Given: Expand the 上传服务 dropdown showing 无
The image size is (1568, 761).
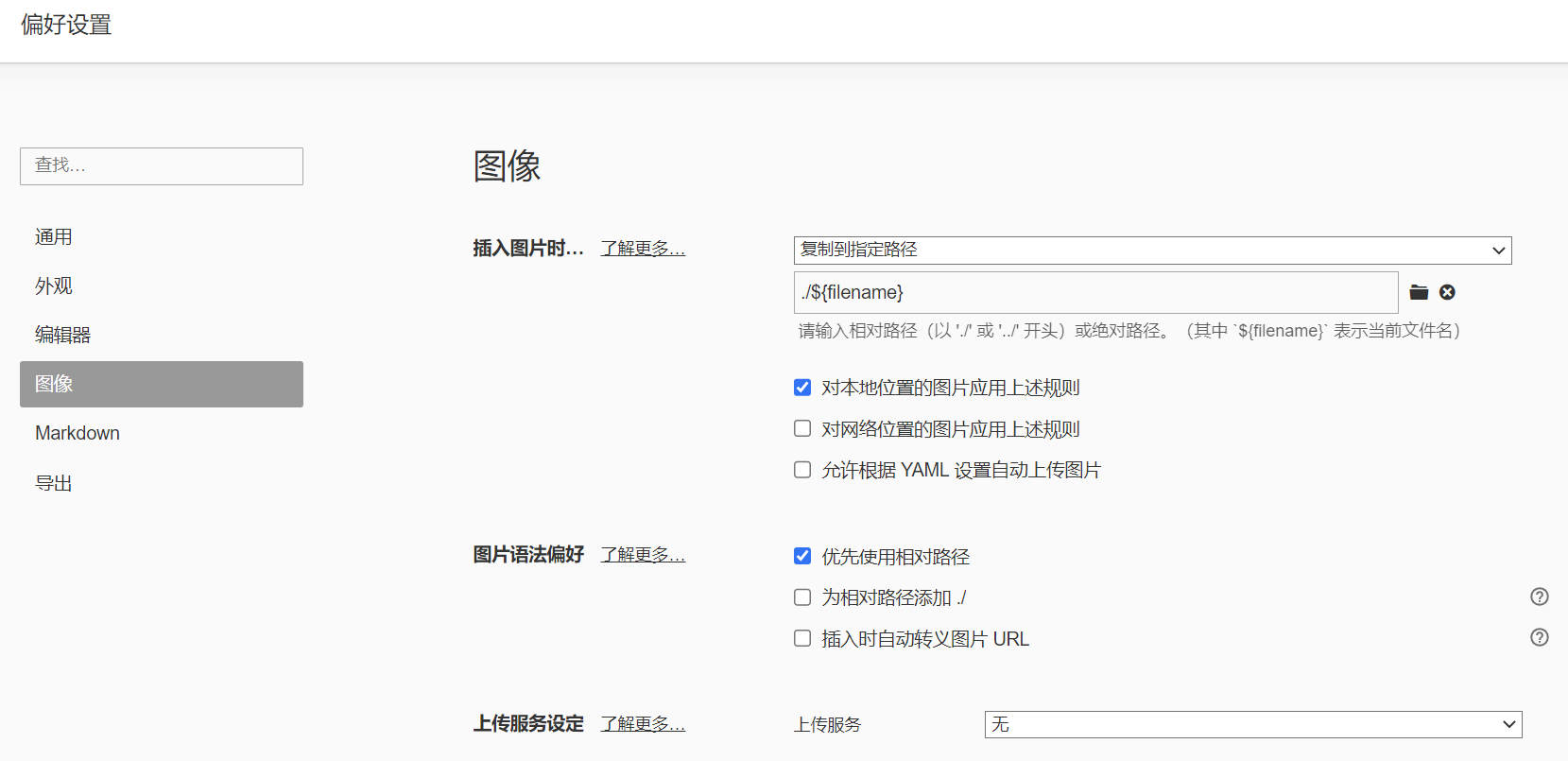Looking at the screenshot, I should [x=1252, y=724].
